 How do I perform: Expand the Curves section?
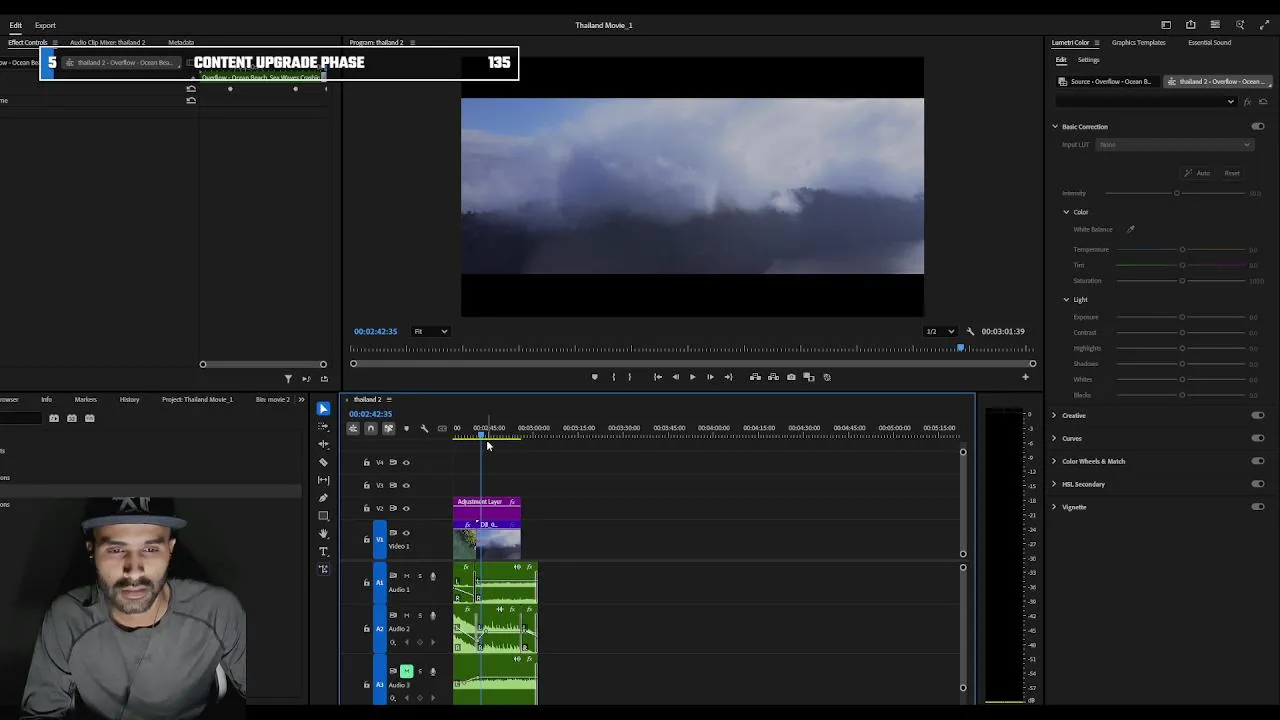(1053, 438)
